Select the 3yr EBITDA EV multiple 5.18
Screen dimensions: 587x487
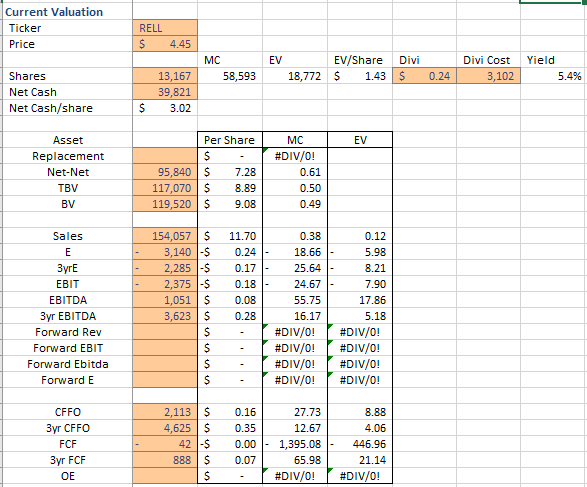tap(360, 316)
